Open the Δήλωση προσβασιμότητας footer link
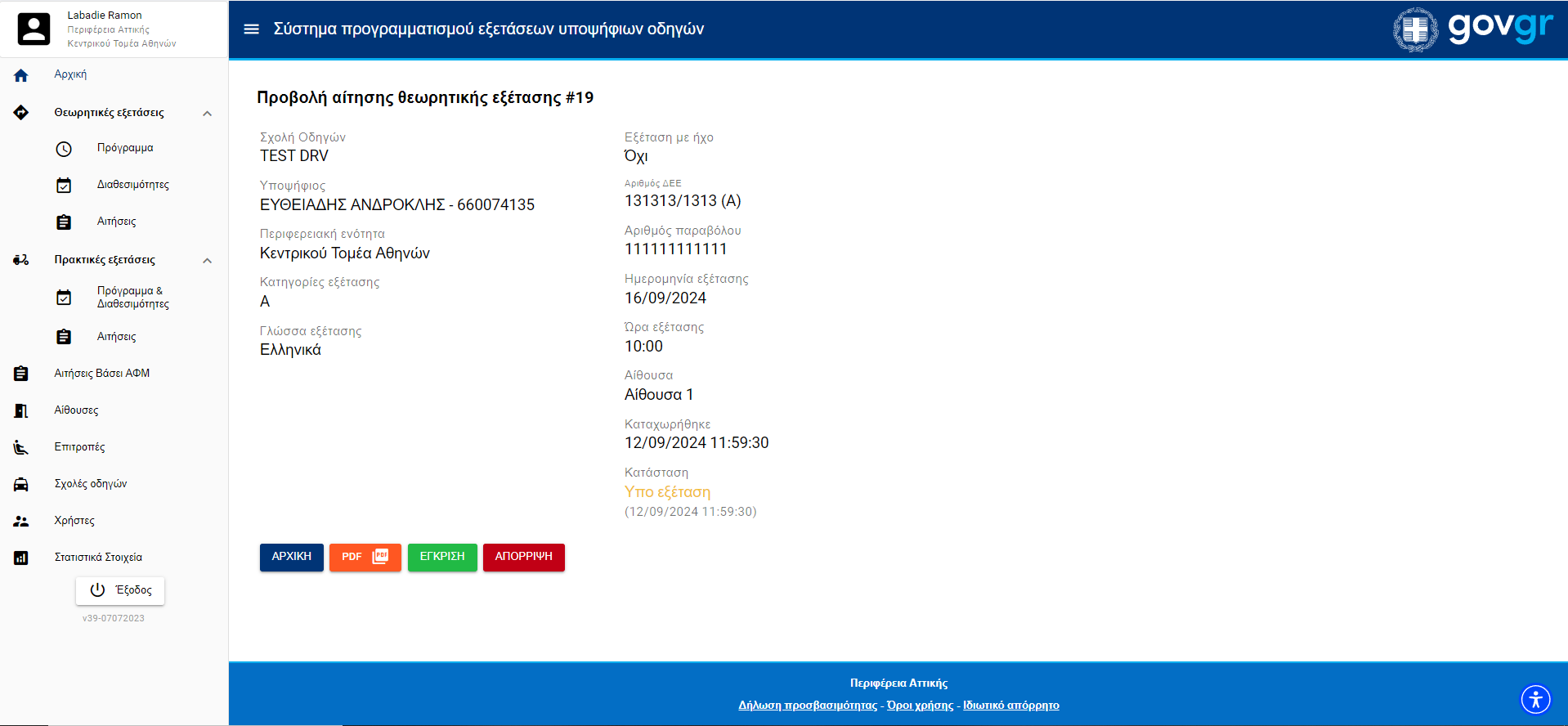Image resolution: width=1568 pixels, height=726 pixels. coord(807,706)
